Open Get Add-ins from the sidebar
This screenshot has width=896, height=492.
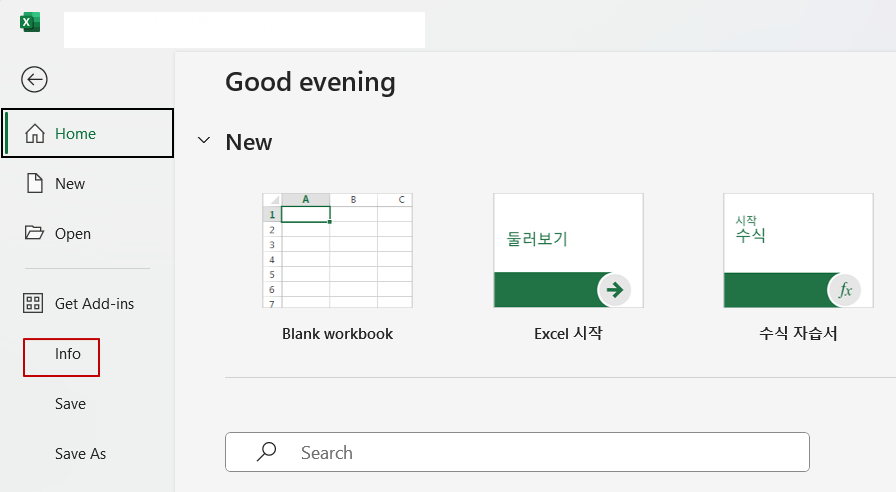point(87,303)
